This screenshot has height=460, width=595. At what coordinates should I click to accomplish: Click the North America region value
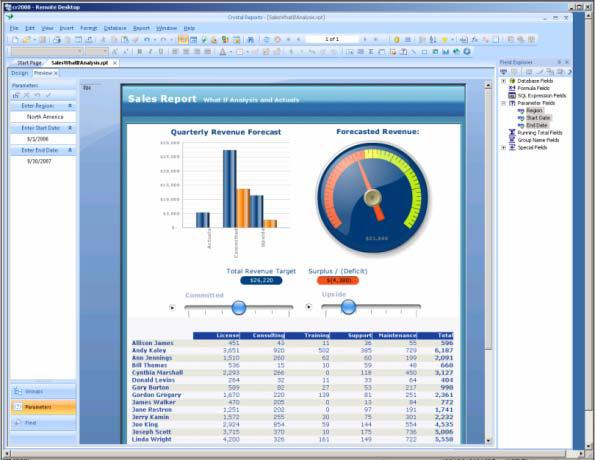pyautogui.click(x=45, y=117)
